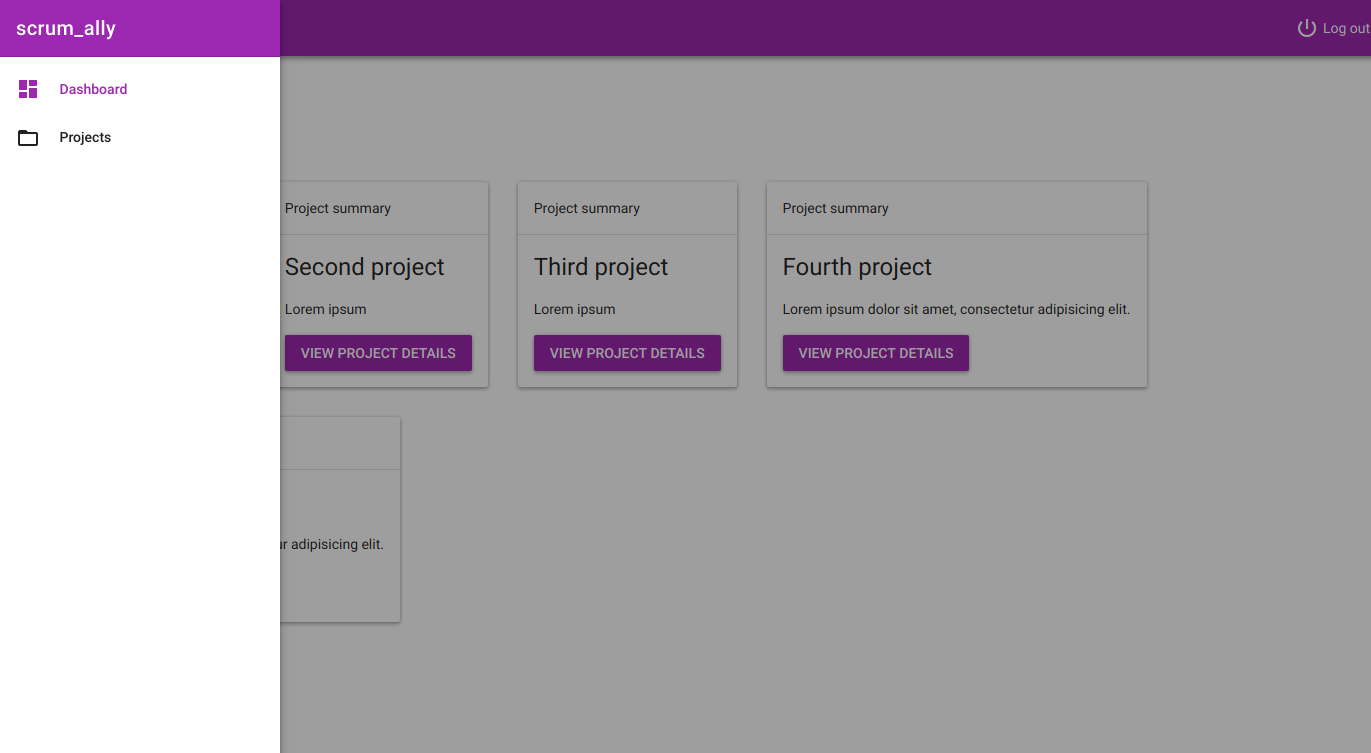Viewport: 1371px width, 753px height.
Task: Click Fourth project's 'Lorem ipsum dolor sit amet' description
Action: 956,309
